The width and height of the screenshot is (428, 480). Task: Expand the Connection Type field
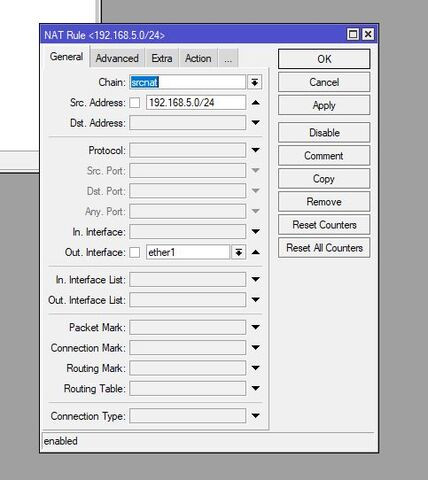click(x=256, y=416)
